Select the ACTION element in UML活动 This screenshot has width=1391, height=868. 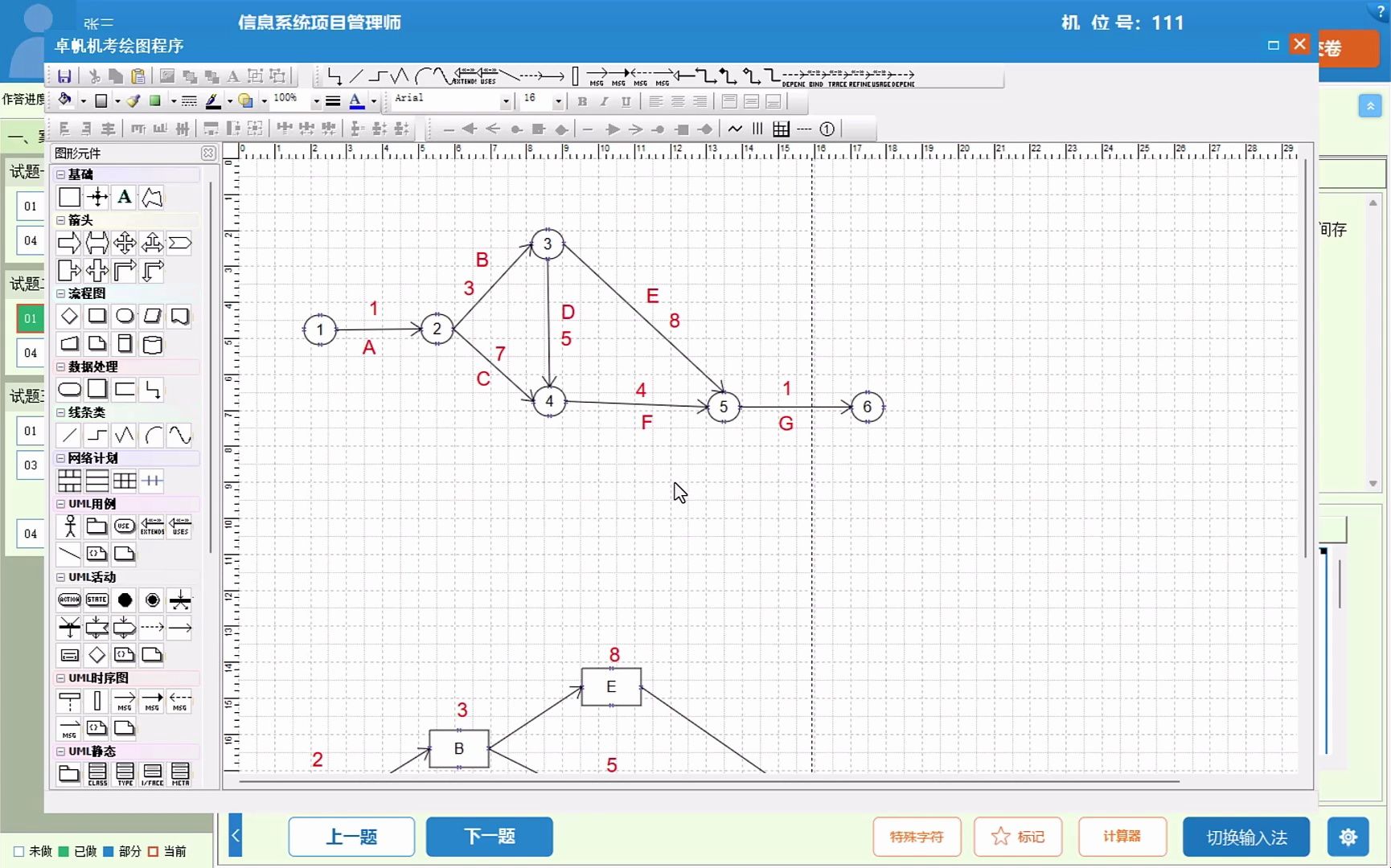(70, 600)
